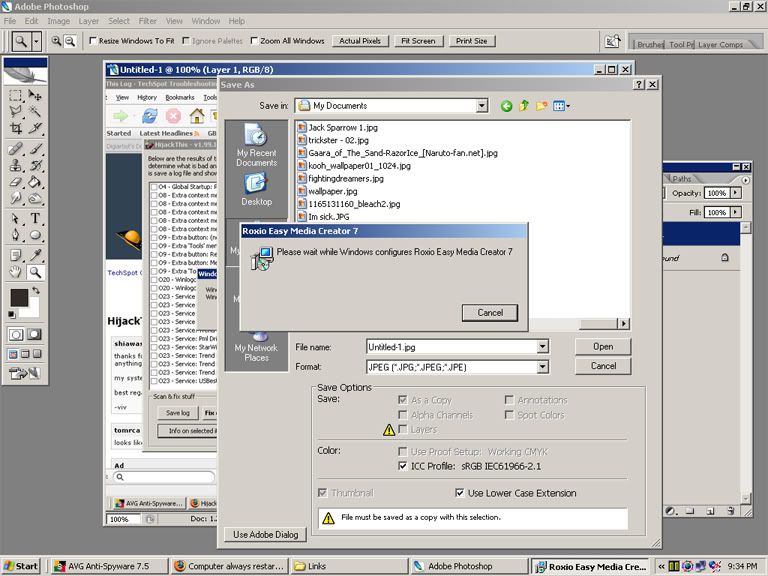Select the History Brush tool
The width and height of the screenshot is (768, 576).
click(35, 165)
